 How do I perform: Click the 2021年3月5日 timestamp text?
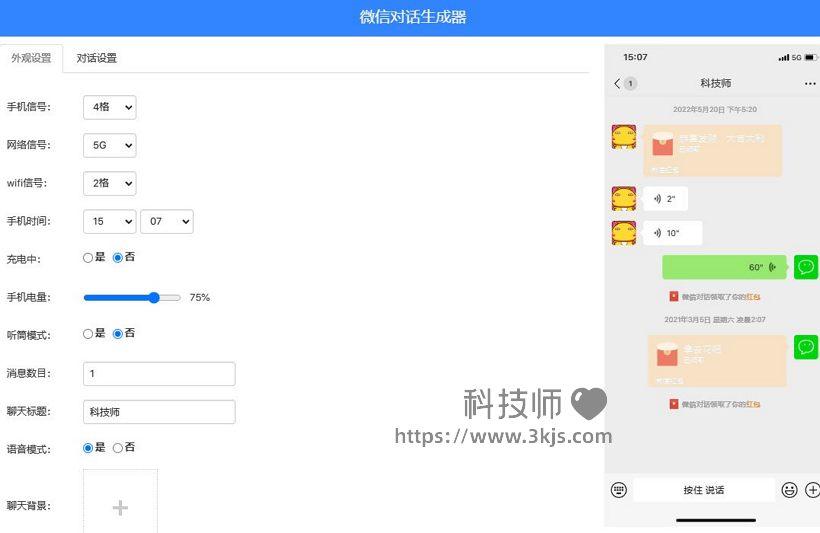point(715,320)
